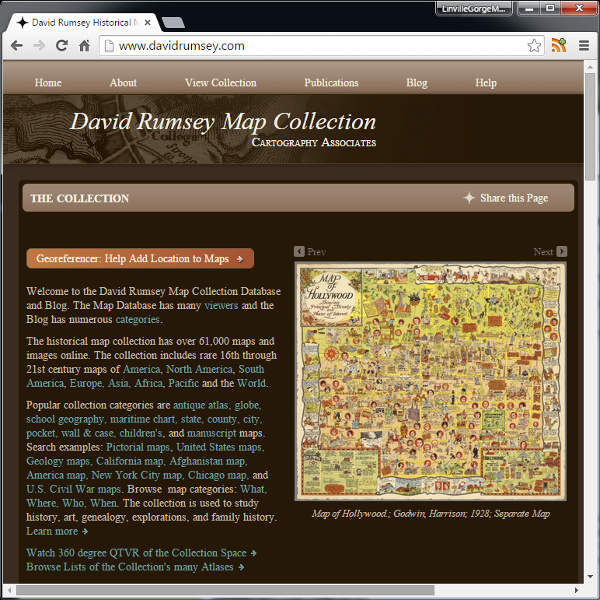Click the vertical scrollbar thumb
The height and width of the screenshot is (600, 600).
590,126
